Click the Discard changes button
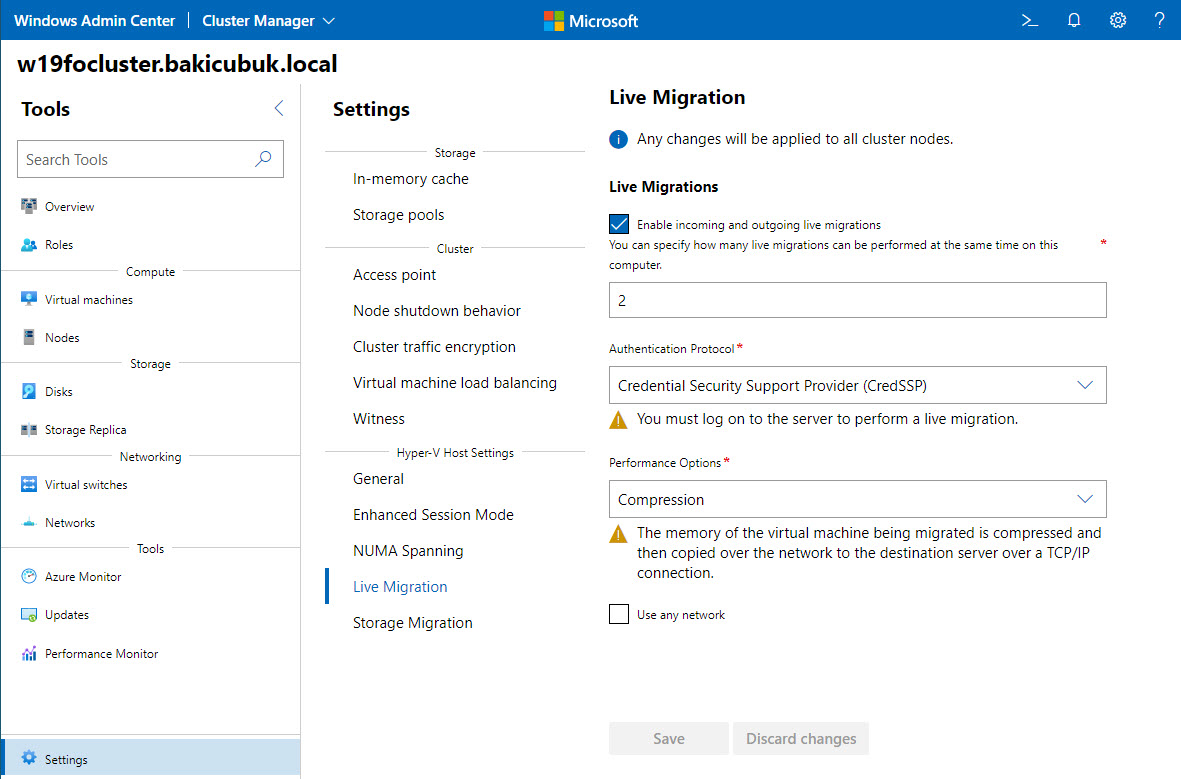Viewport: 1181px width, 779px height. tap(801, 738)
